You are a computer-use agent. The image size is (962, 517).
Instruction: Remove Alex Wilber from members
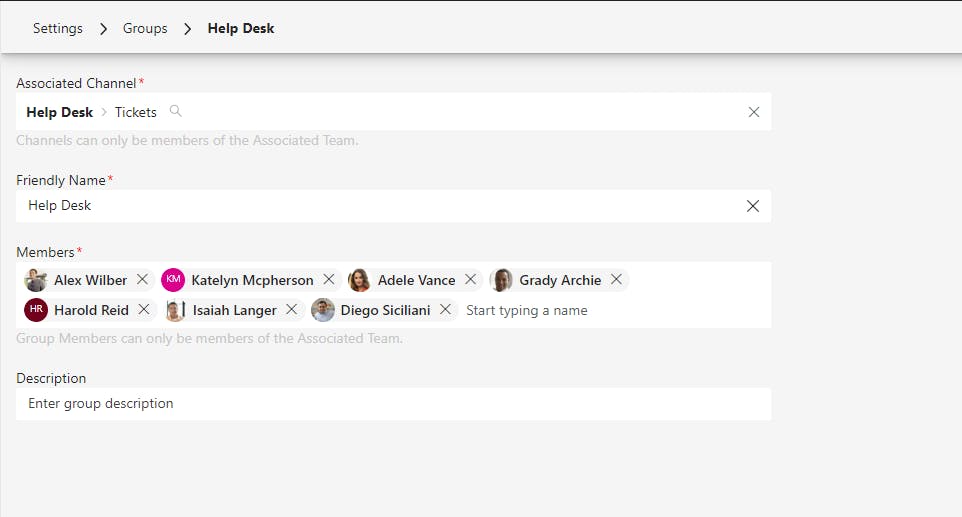click(142, 280)
